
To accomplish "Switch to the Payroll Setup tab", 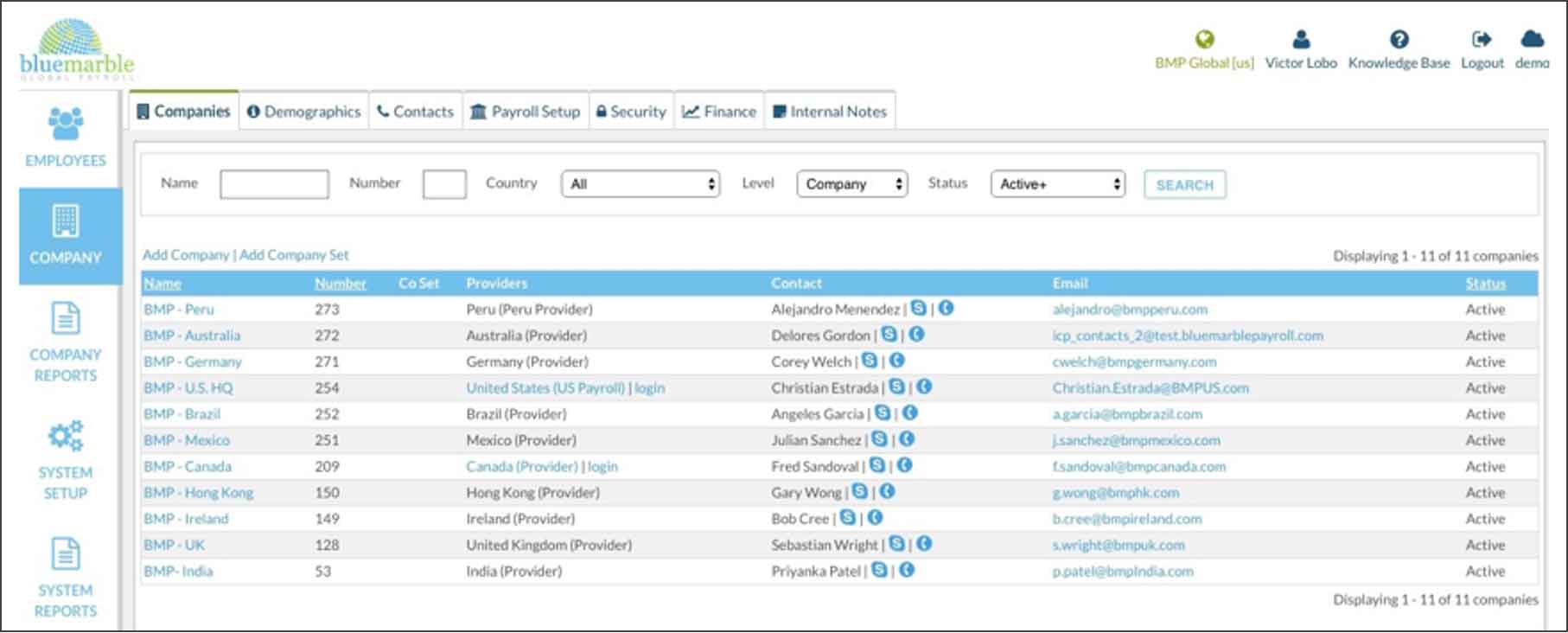I will coord(525,112).
